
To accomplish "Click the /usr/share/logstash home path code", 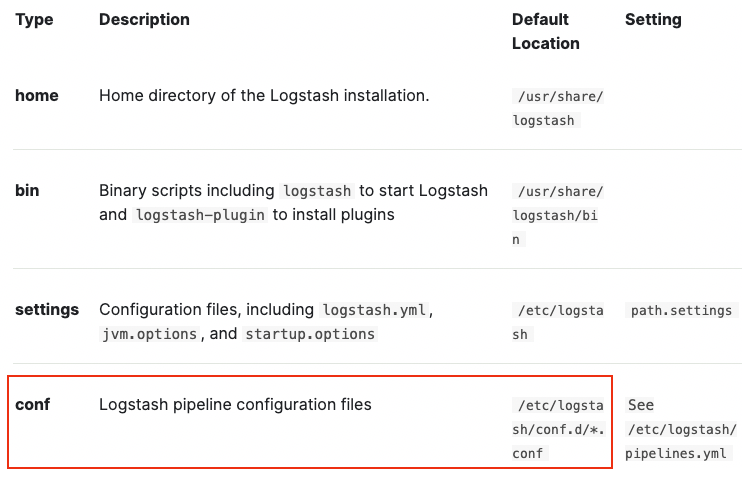I will pos(558,108).
